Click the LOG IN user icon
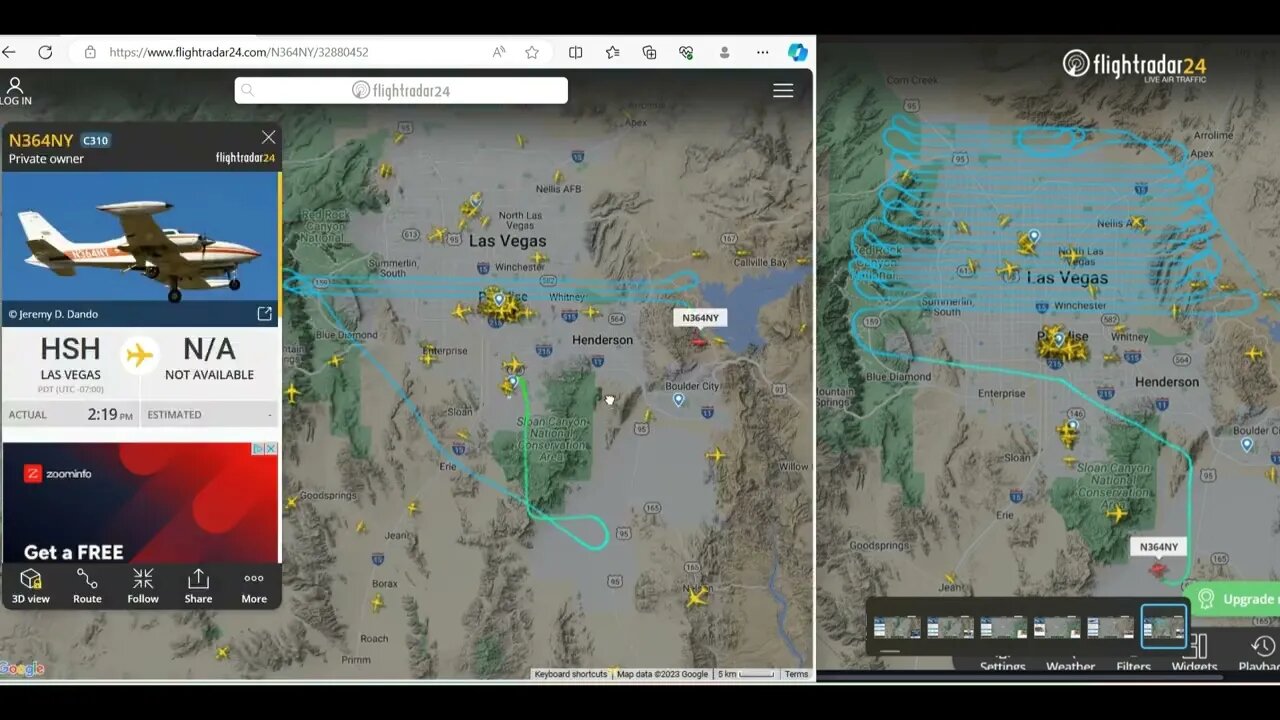 tap(15, 91)
